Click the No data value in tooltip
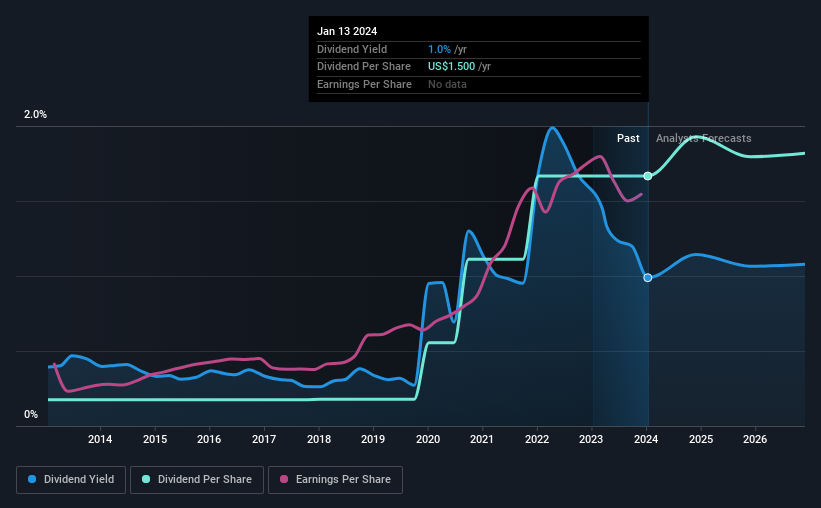The height and width of the screenshot is (508, 821). click(447, 84)
